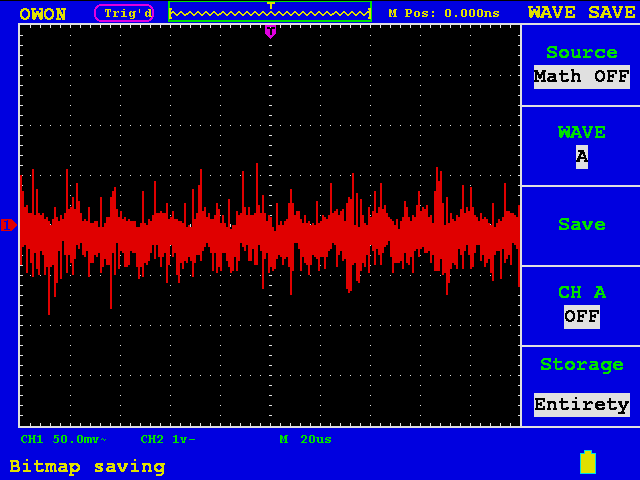Screen dimensions: 640x480
Task: Click the WAVE SAVE menu title
Action: click(x=581, y=13)
